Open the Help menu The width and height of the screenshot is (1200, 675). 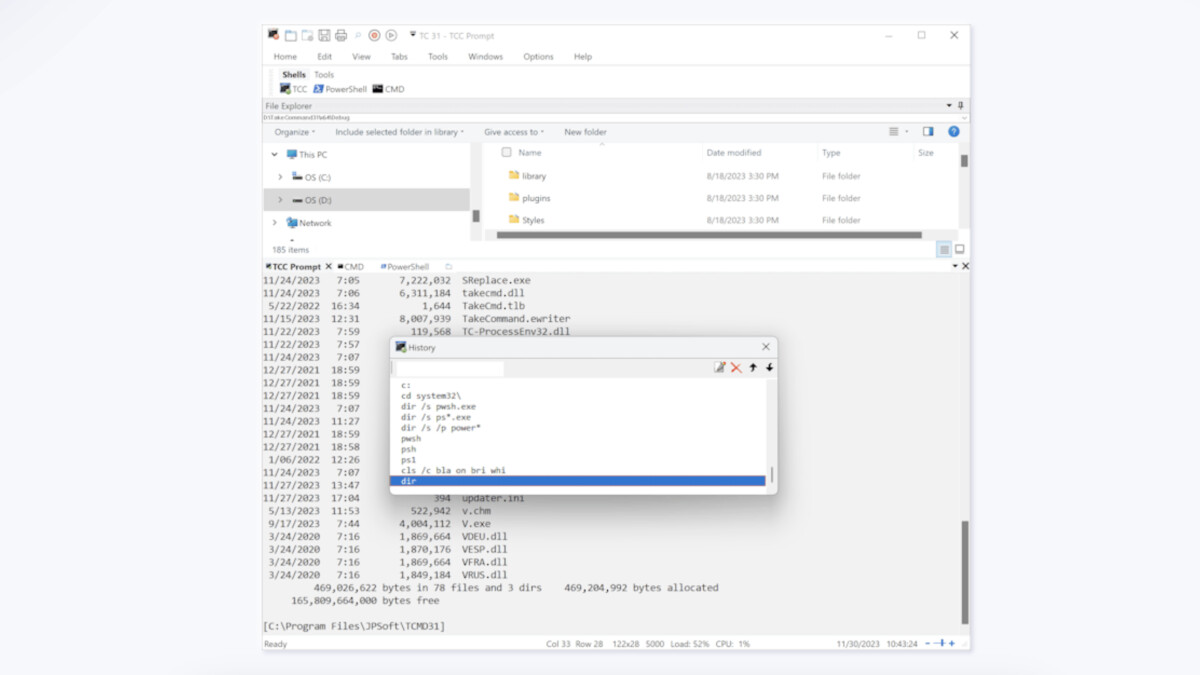coord(583,57)
